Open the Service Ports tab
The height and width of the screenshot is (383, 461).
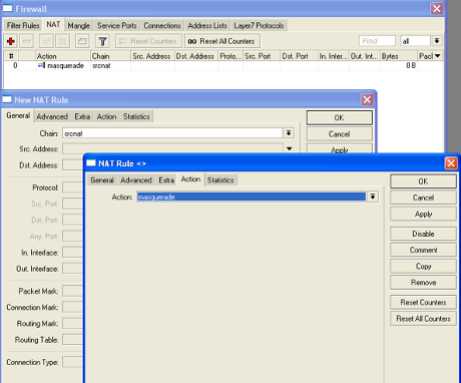pos(117,26)
